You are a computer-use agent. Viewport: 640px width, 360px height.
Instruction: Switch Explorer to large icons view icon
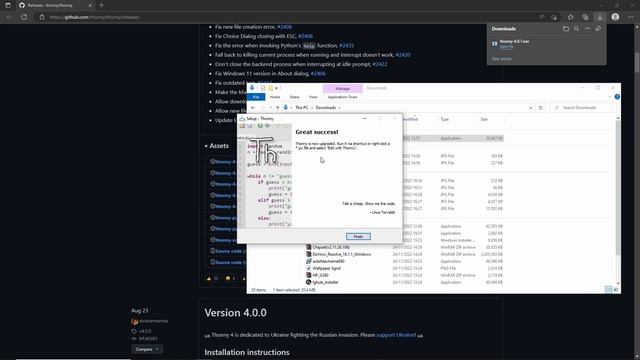click(x=616, y=289)
